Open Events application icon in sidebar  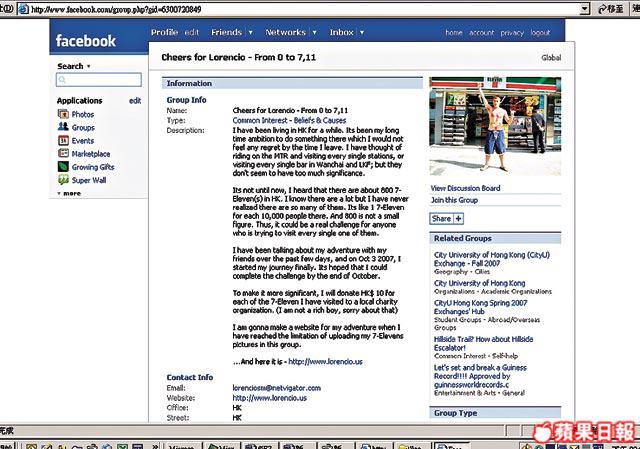63,140
